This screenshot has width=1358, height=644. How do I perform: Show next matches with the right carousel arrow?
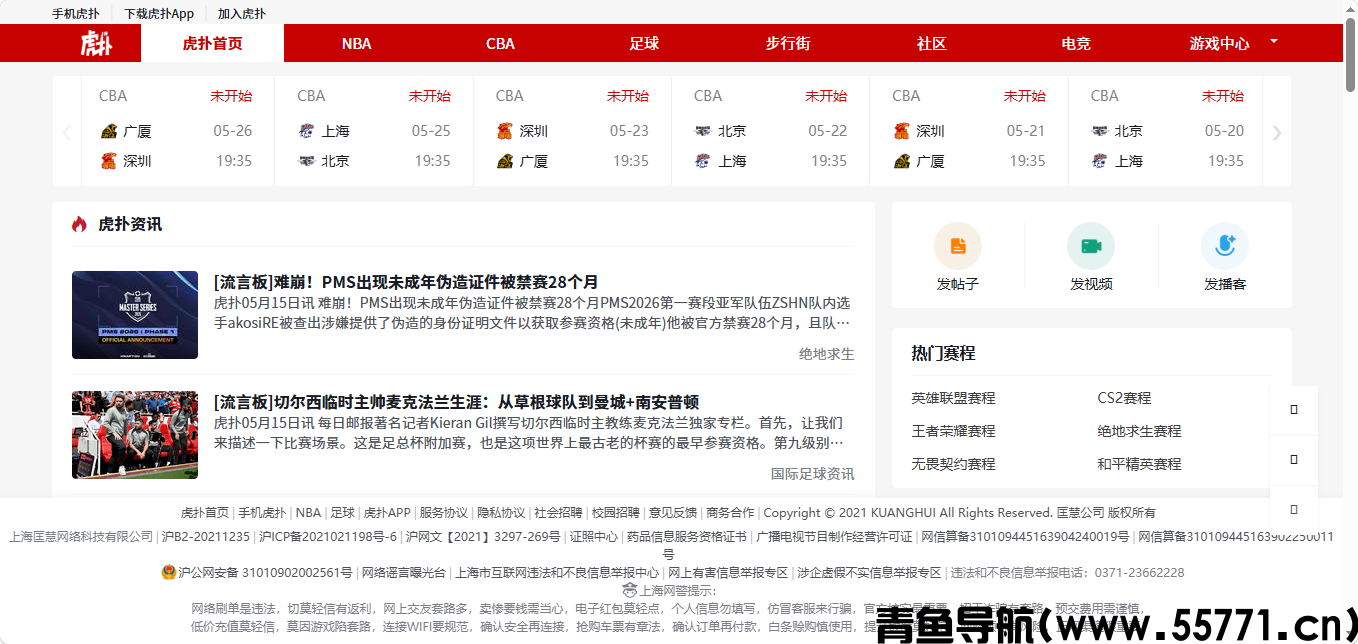point(1276,132)
